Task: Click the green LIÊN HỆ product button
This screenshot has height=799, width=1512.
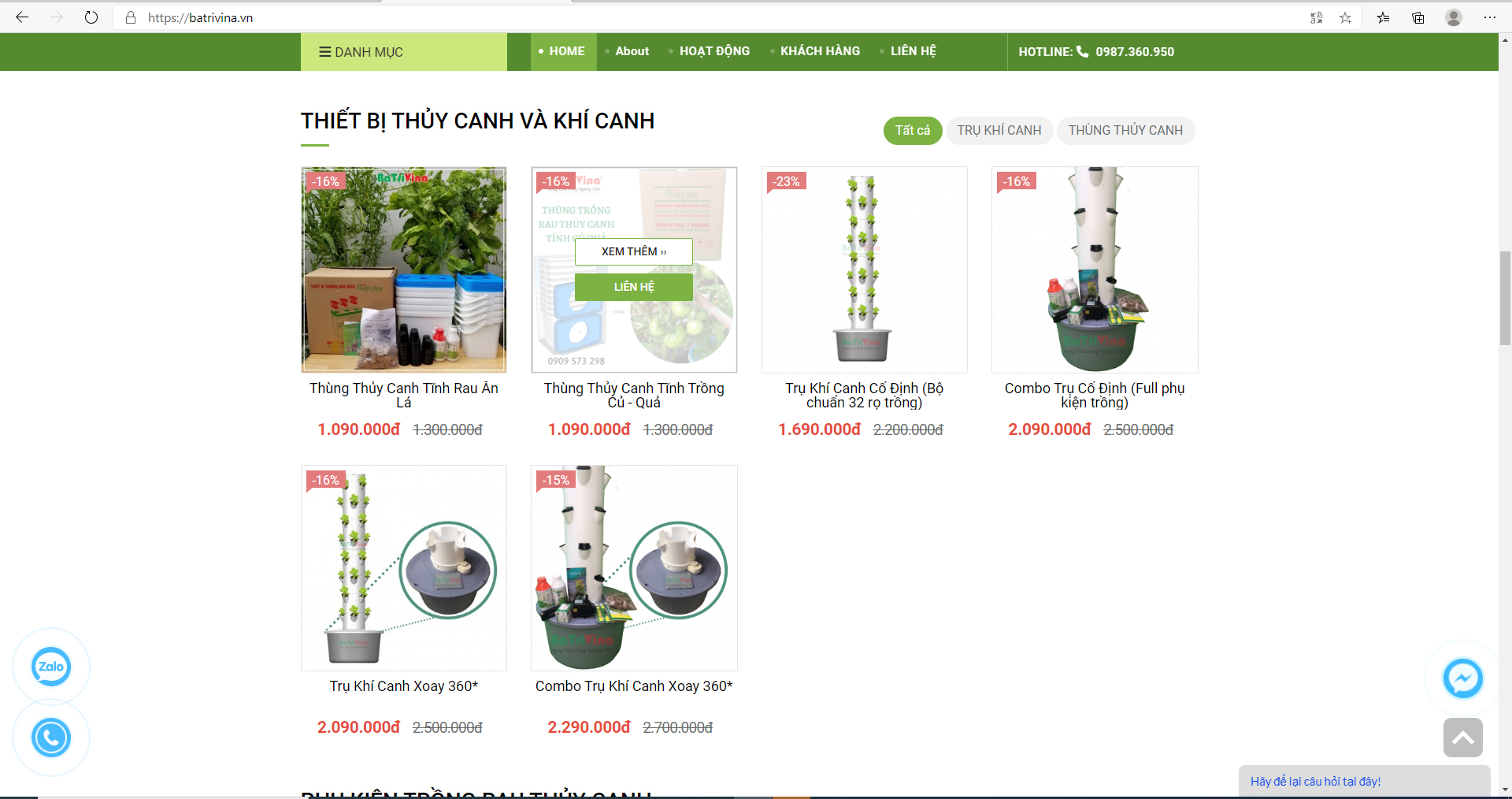Action: point(634,287)
